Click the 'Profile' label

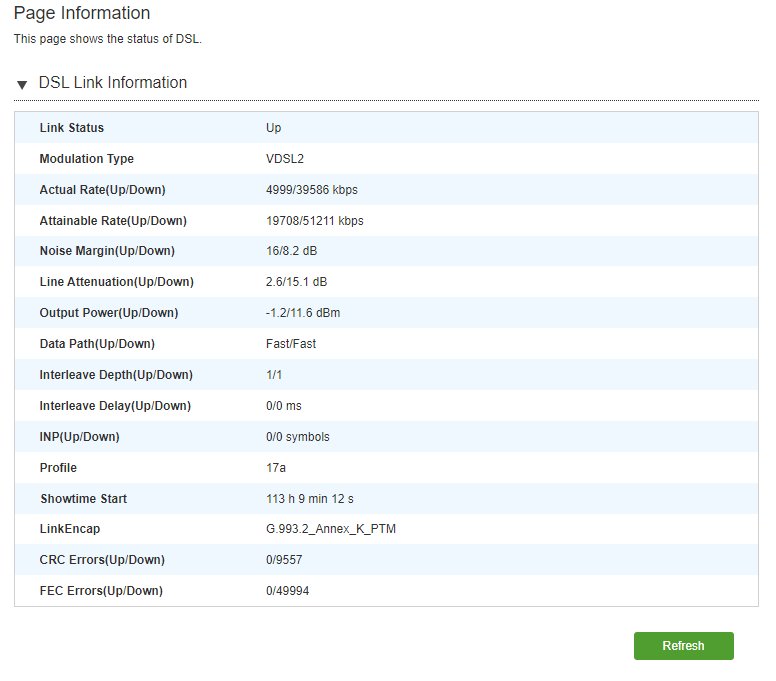click(x=58, y=468)
